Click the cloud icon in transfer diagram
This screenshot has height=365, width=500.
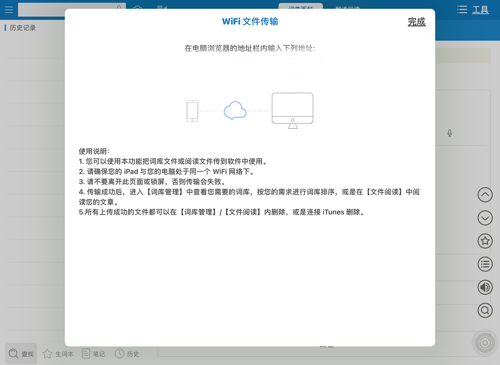tap(235, 110)
